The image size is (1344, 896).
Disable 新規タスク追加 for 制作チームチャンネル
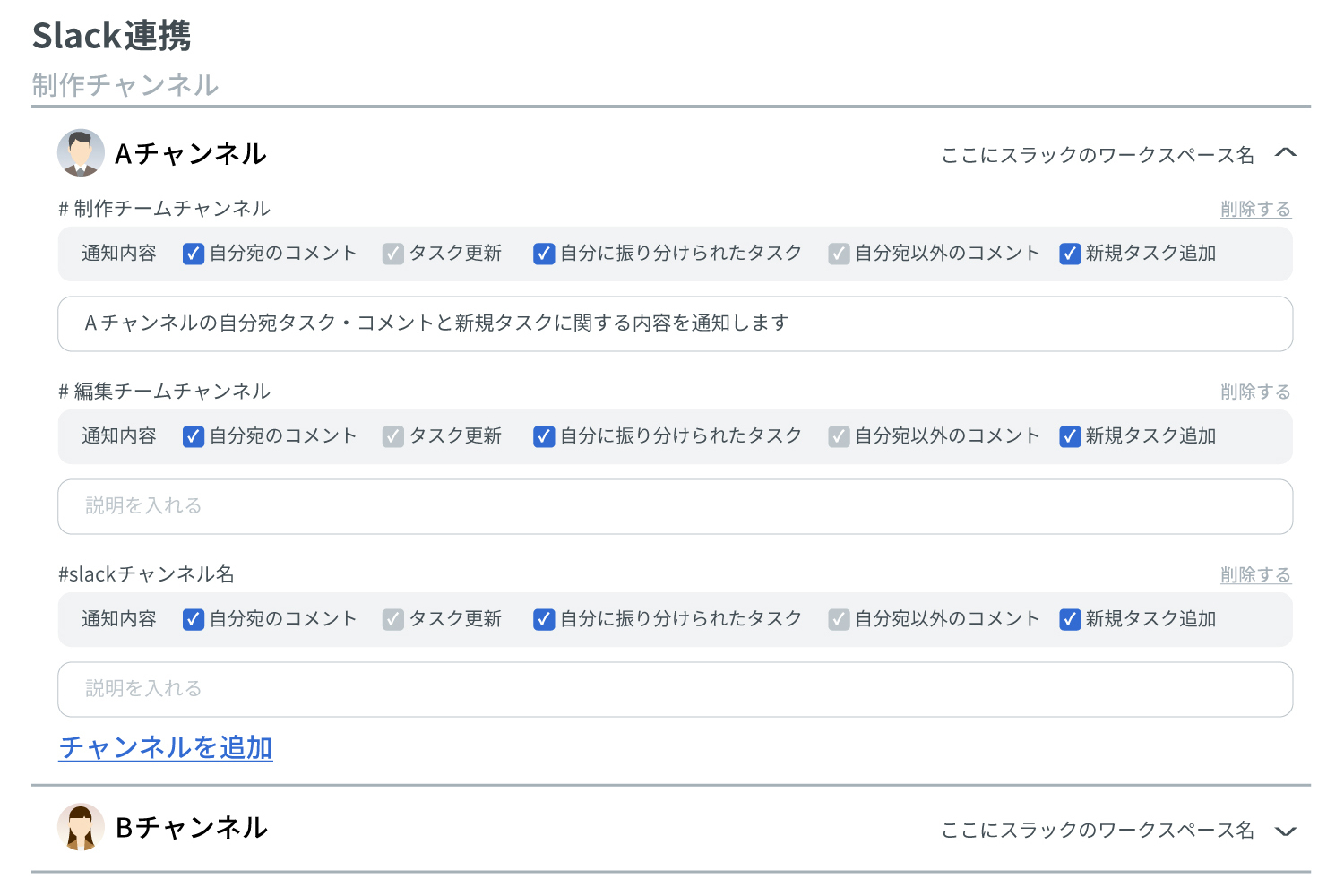(x=1069, y=254)
